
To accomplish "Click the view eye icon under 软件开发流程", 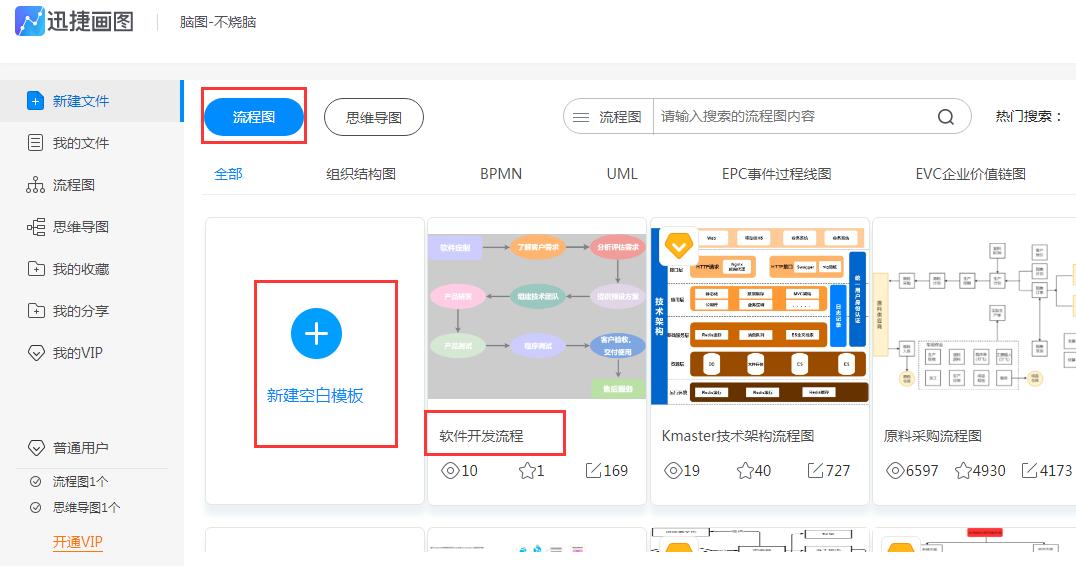I will 450,471.
